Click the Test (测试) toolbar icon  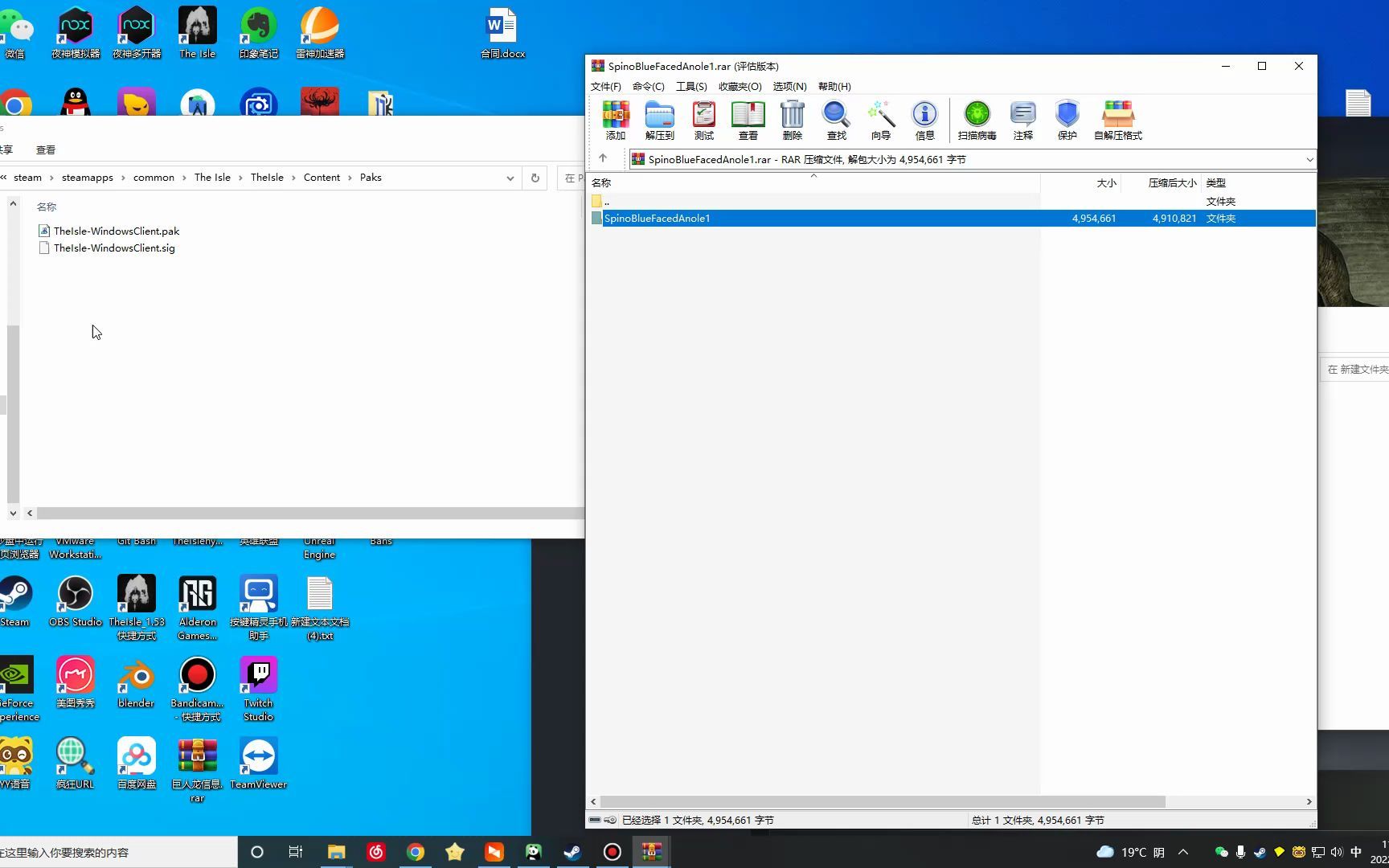[704, 121]
